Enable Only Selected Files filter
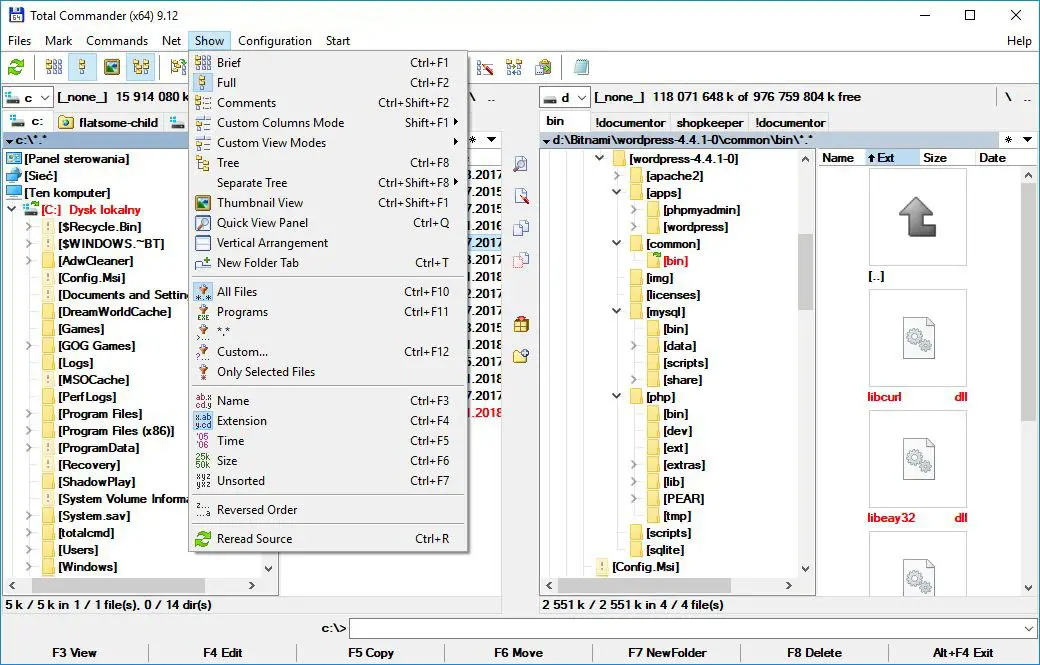This screenshot has width=1040, height=665. [329, 372]
